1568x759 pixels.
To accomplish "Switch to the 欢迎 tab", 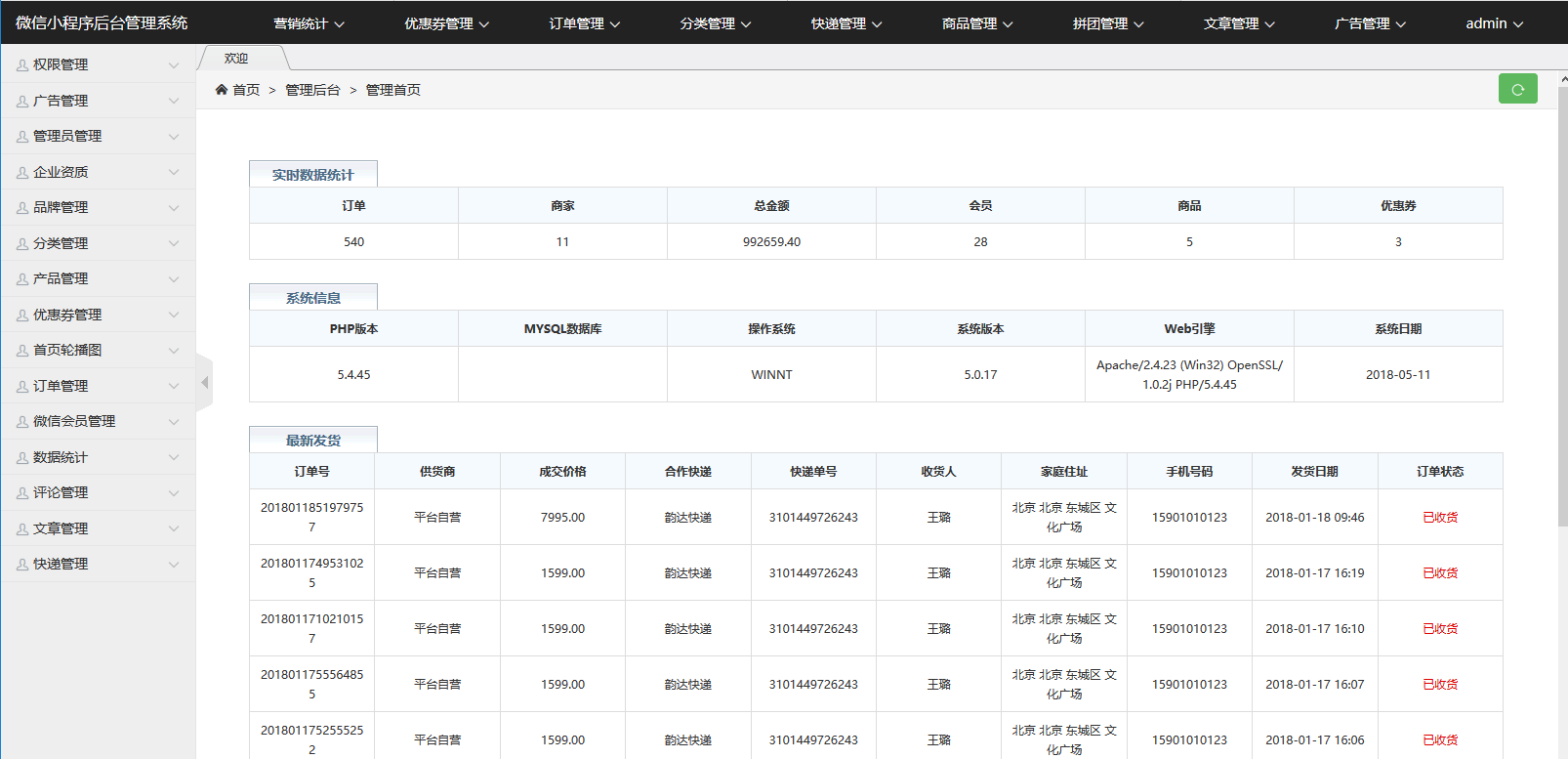I will [236, 59].
